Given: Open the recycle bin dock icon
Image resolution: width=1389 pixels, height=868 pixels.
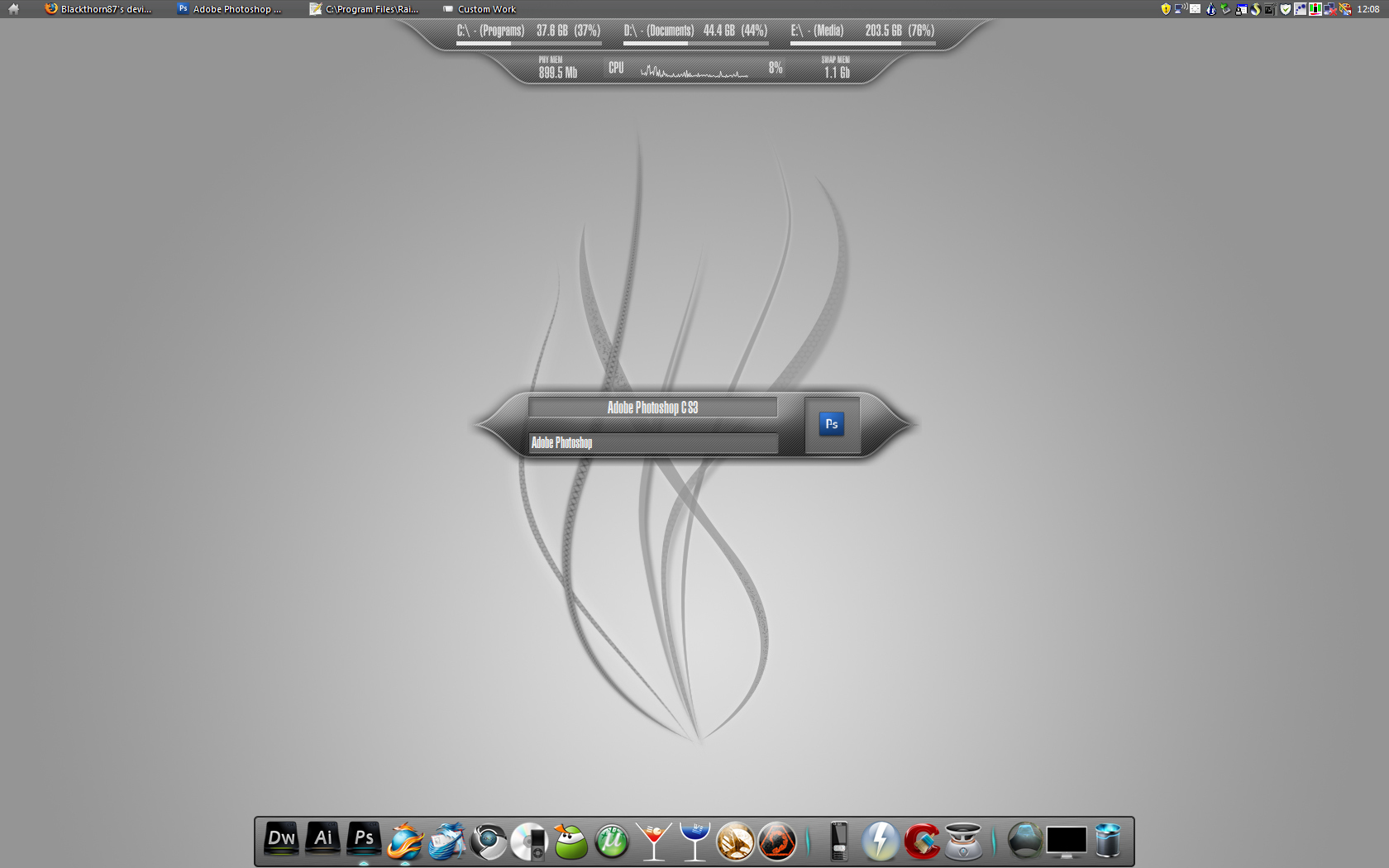Looking at the screenshot, I should [1108, 842].
